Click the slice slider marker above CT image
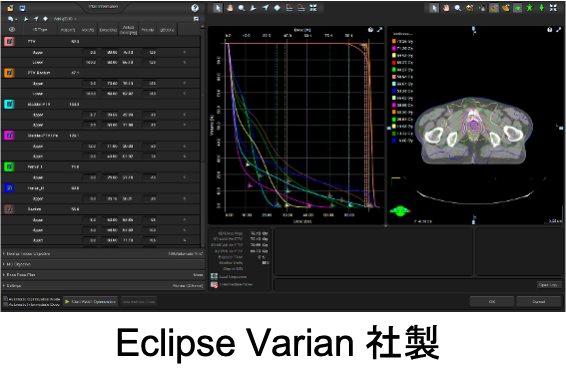The width and height of the screenshot is (566, 389). pyautogui.click(x=474, y=30)
